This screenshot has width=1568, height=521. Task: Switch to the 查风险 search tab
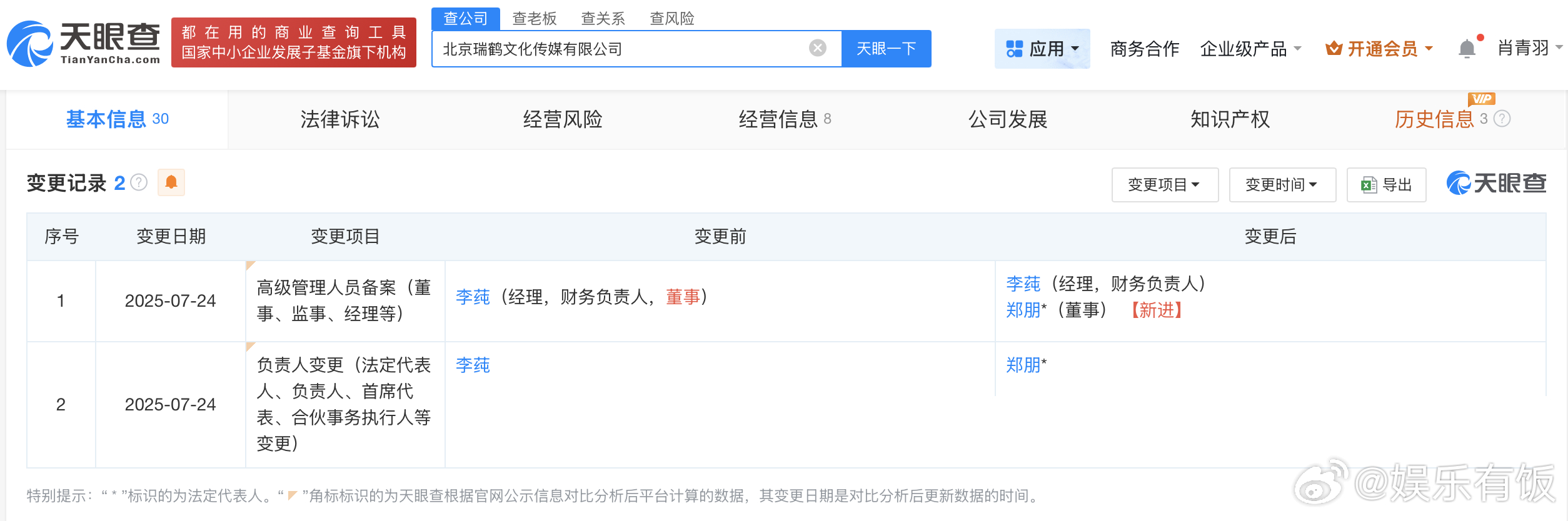672,19
